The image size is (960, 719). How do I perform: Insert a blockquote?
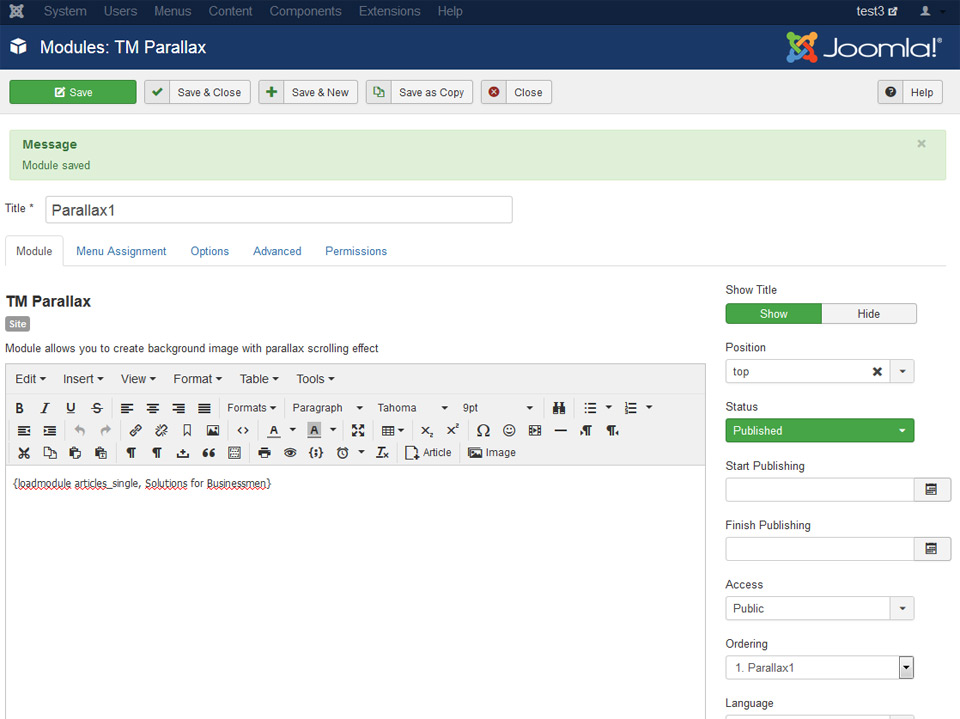tap(209, 453)
